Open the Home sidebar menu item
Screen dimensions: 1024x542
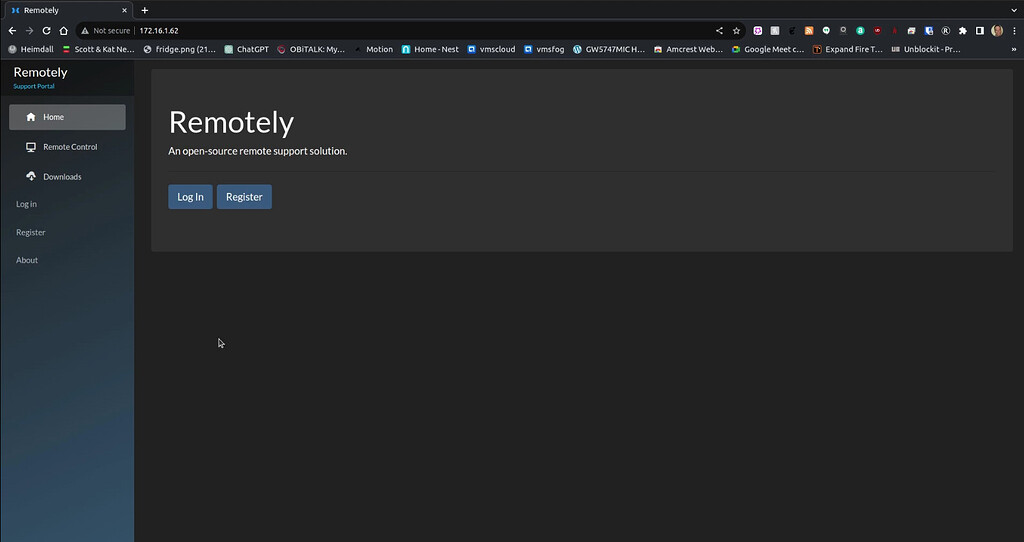point(67,117)
